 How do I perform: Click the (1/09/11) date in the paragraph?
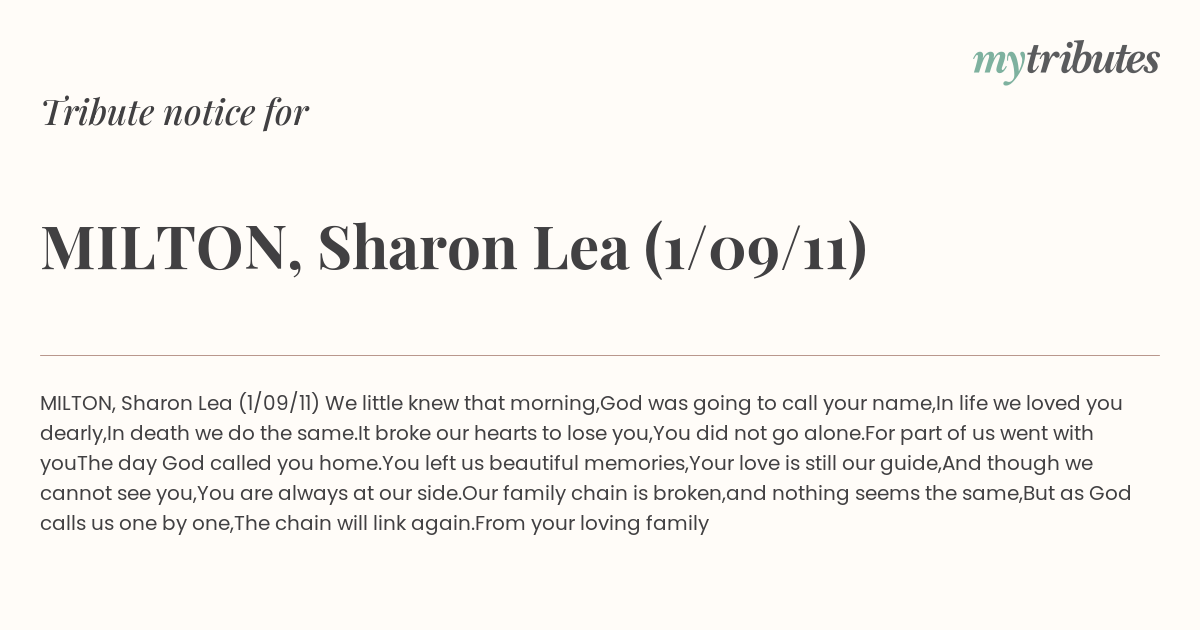point(279,403)
